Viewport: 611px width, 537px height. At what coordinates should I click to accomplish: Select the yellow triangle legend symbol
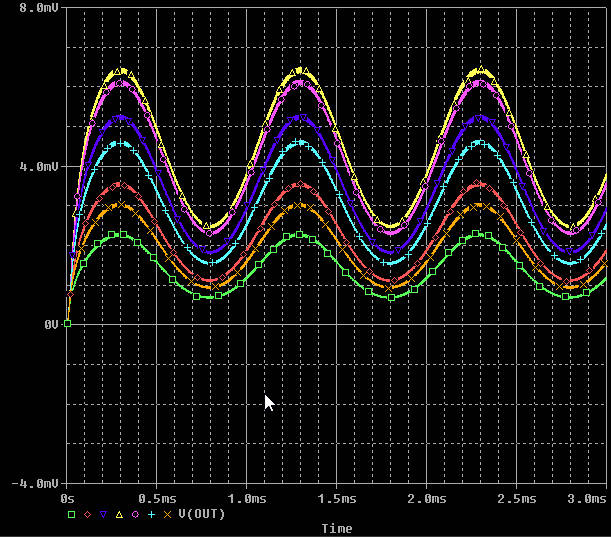click(x=119, y=514)
